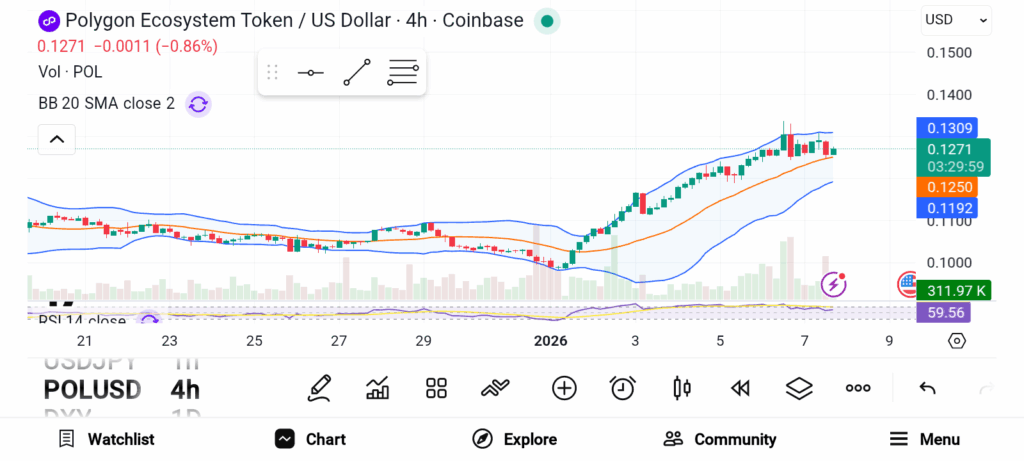Go to the Explore tab
Screen dimensions: 1024x461
tap(514, 439)
